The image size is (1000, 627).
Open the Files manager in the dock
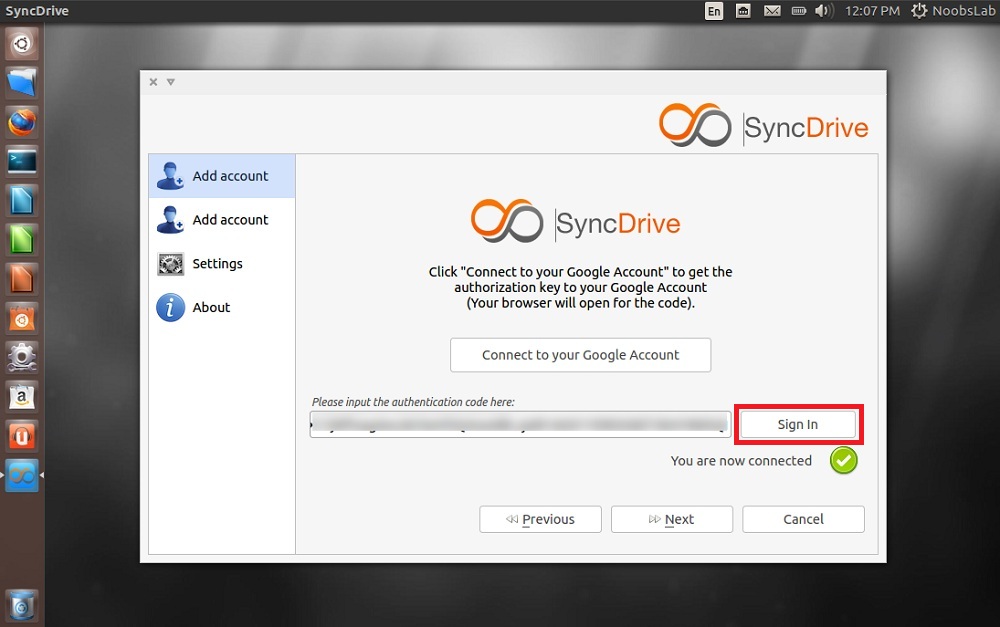click(x=22, y=82)
